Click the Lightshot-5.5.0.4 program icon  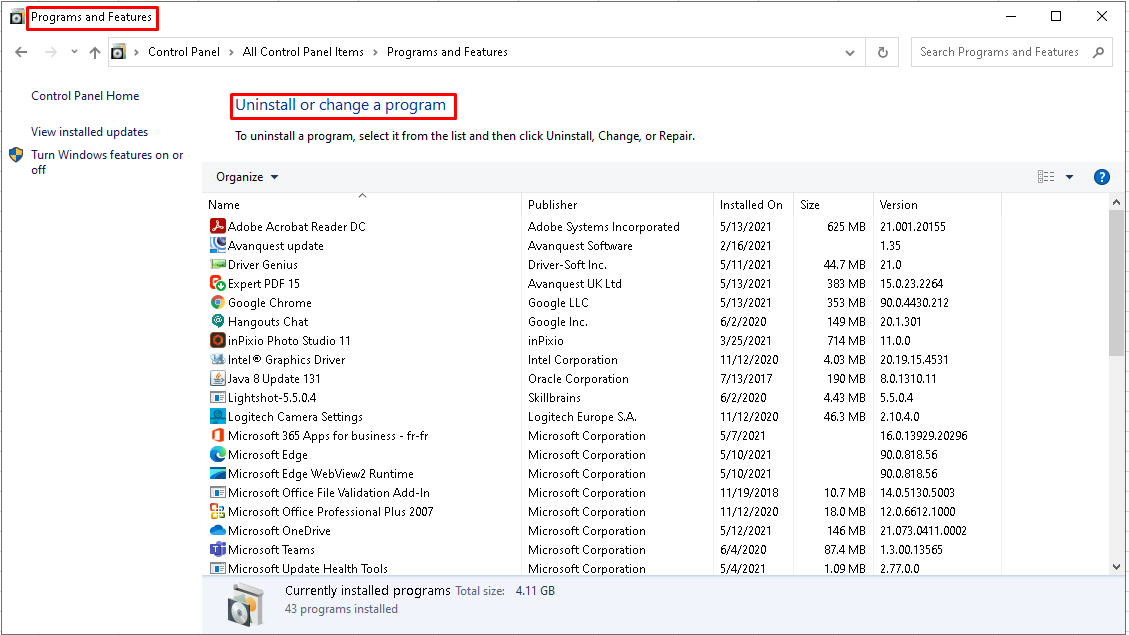point(217,397)
